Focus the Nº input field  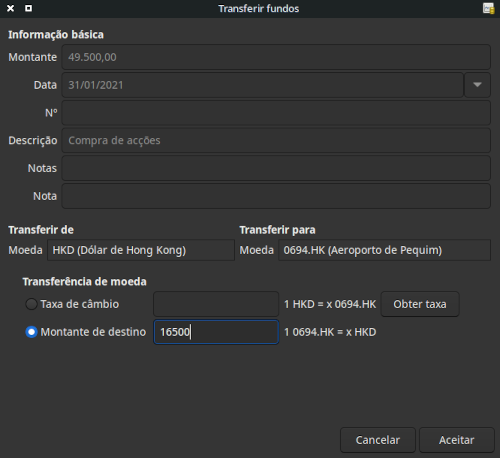tap(276, 113)
